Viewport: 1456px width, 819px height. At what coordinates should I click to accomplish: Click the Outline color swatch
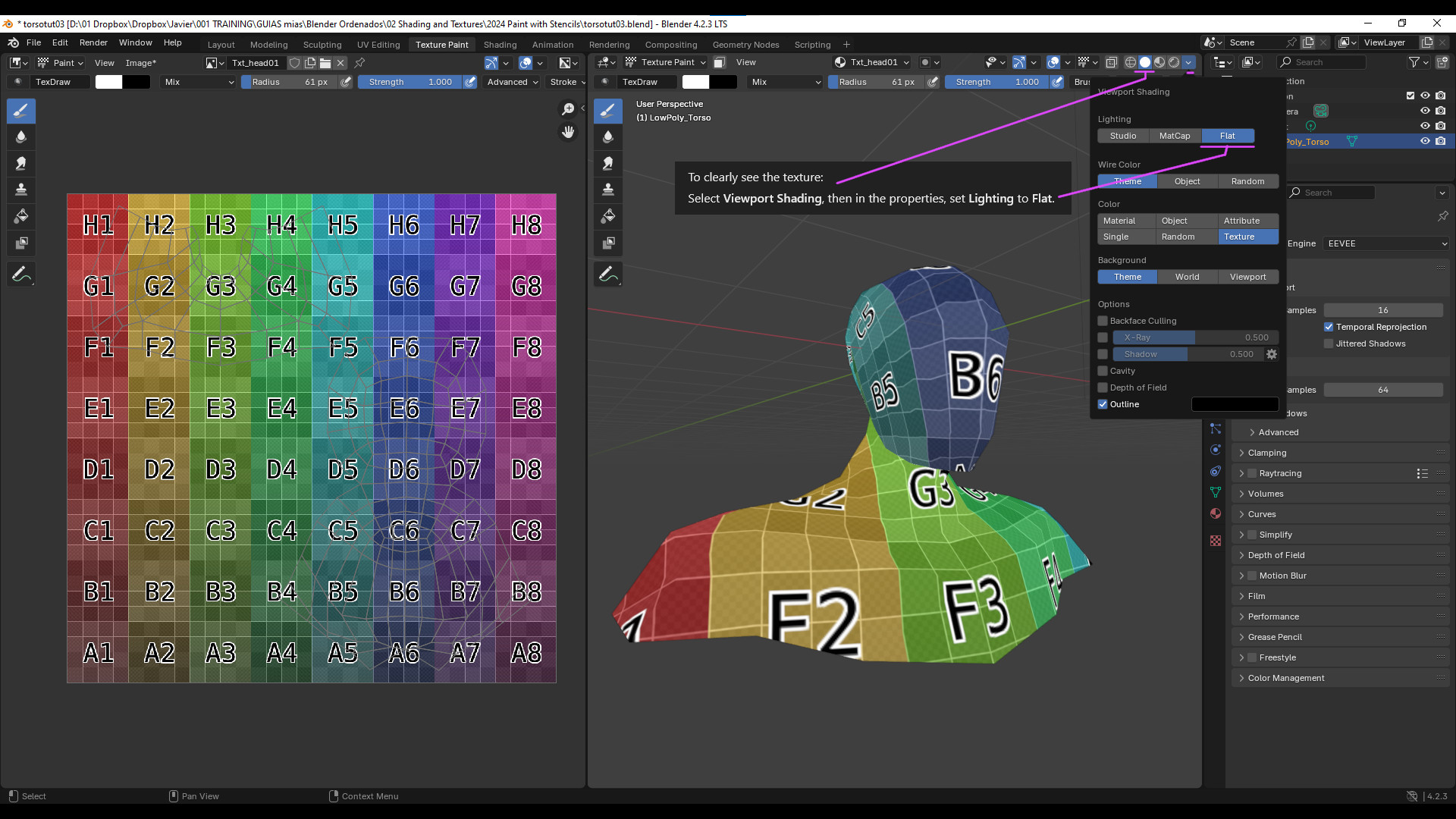coord(1235,404)
